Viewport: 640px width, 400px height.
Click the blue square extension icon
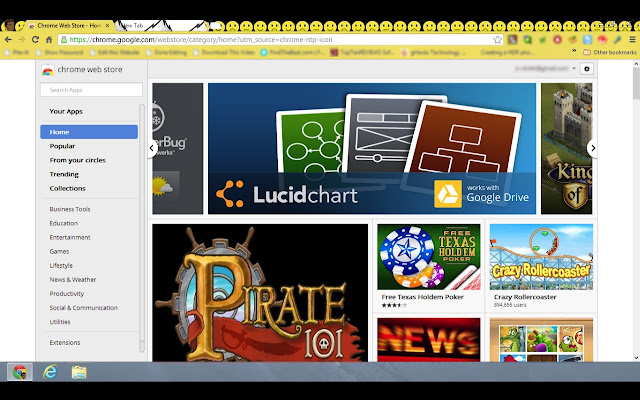[x=587, y=40]
